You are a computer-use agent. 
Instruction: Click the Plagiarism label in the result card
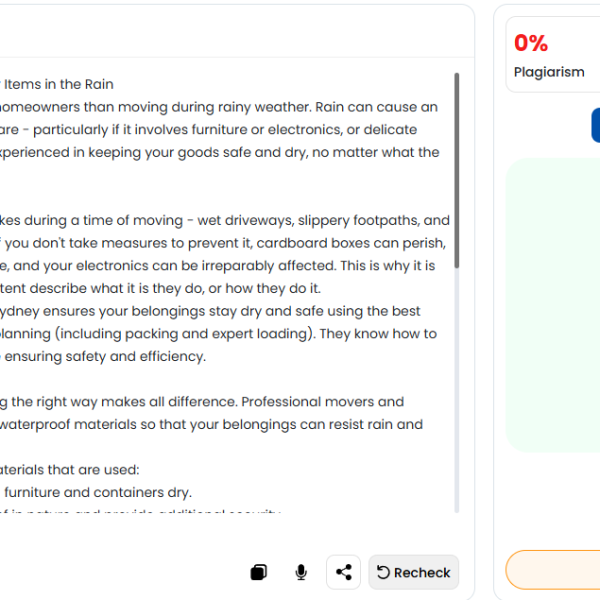point(549,72)
